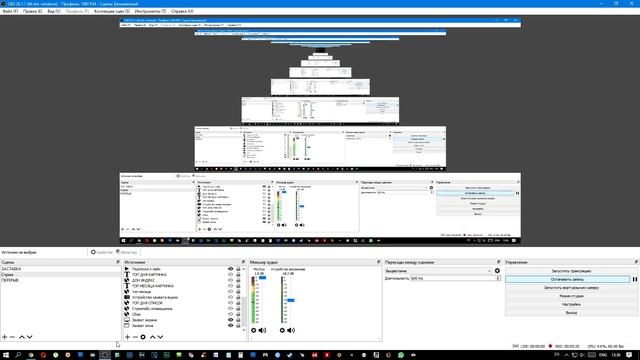Image resolution: width=640 pixels, height=360 pixels.
Task: Hide the Захват экрана source
Action: click(x=231, y=320)
